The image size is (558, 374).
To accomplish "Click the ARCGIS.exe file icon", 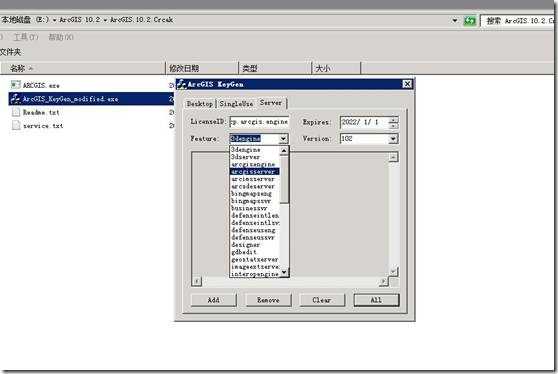I will pyautogui.click(x=16, y=85).
